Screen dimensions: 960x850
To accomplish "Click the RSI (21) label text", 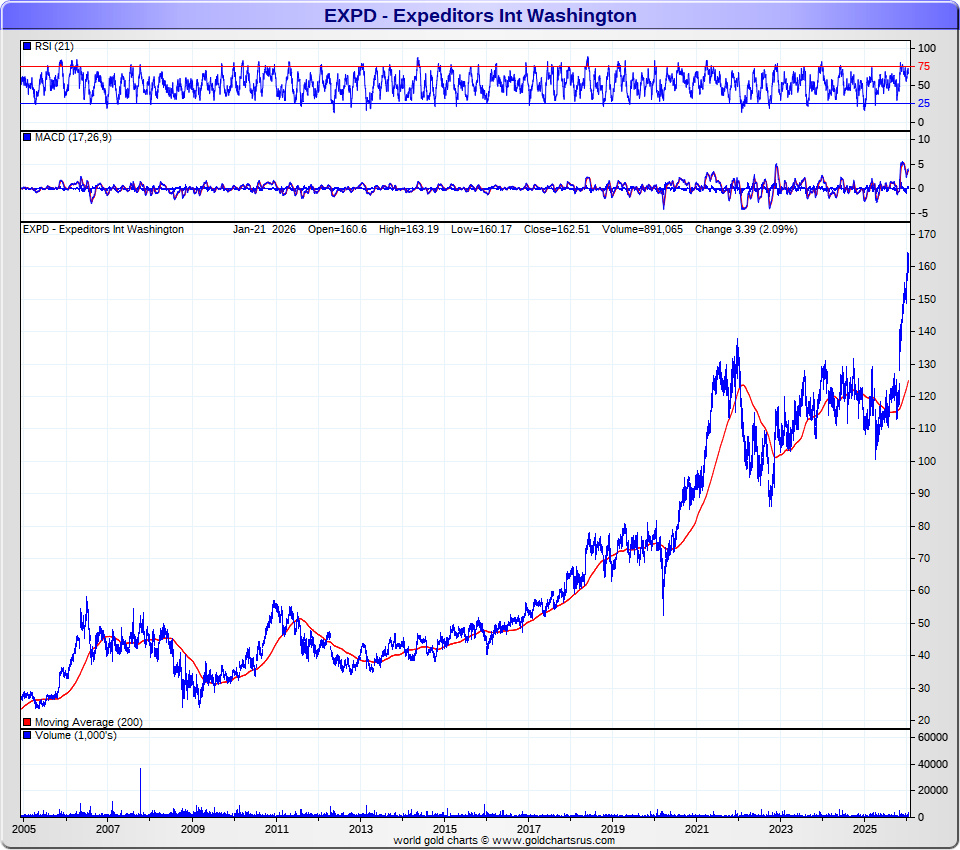I will (54, 46).
